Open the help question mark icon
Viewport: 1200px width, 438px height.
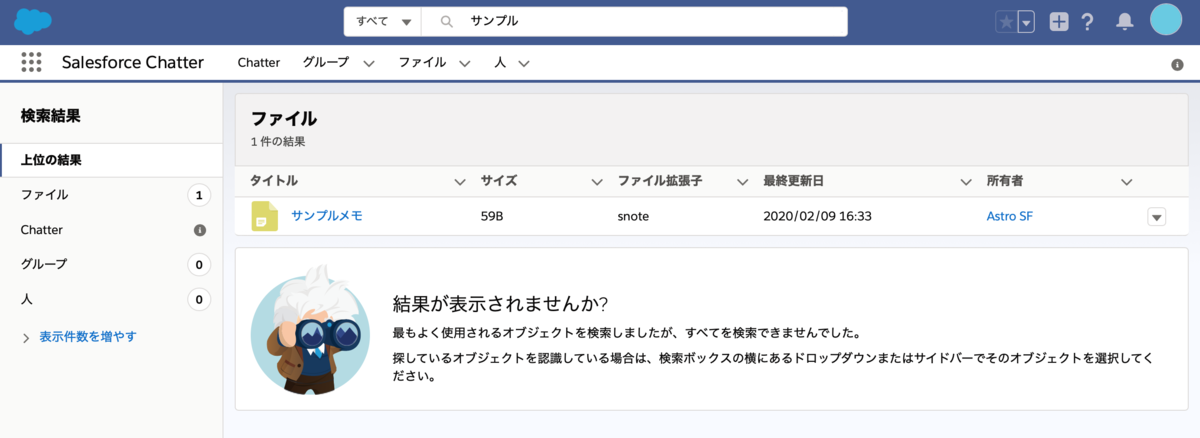(1088, 21)
